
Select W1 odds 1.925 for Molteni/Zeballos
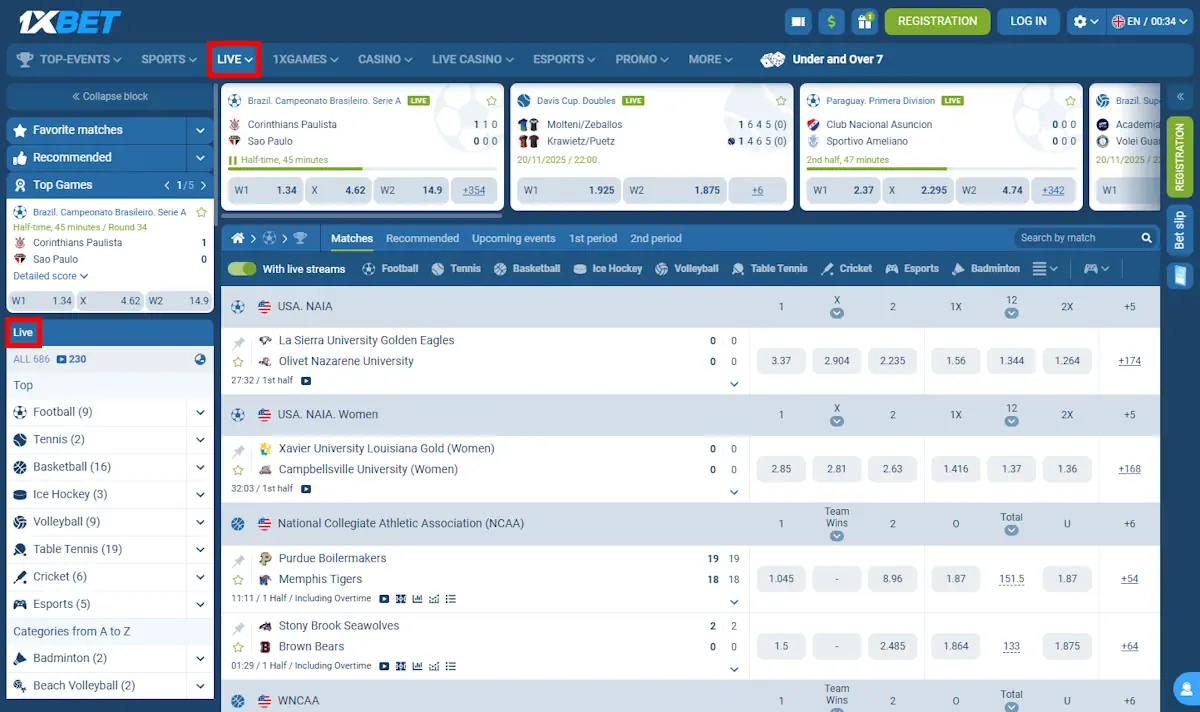(565, 190)
